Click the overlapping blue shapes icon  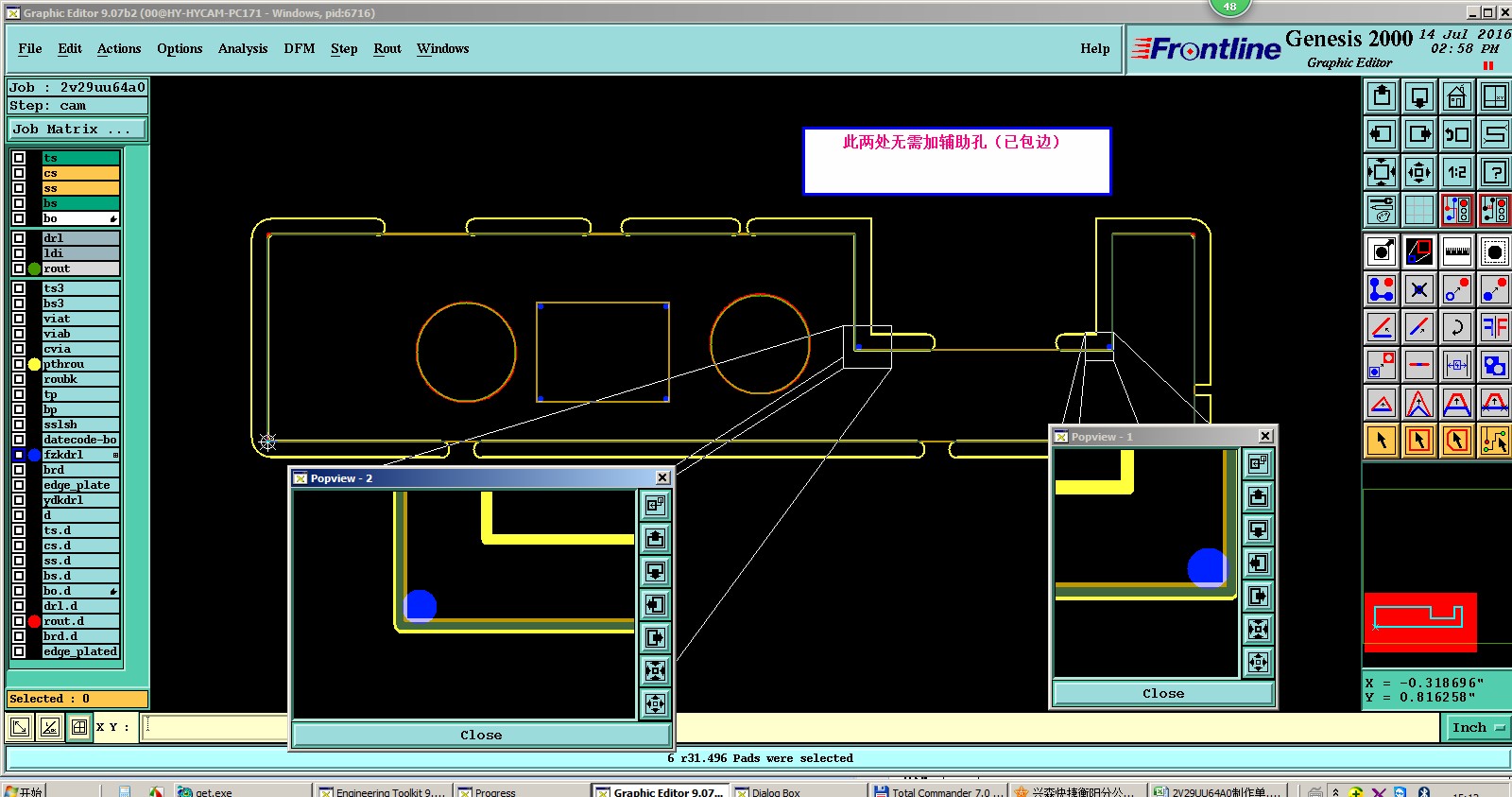click(1495, 365)
